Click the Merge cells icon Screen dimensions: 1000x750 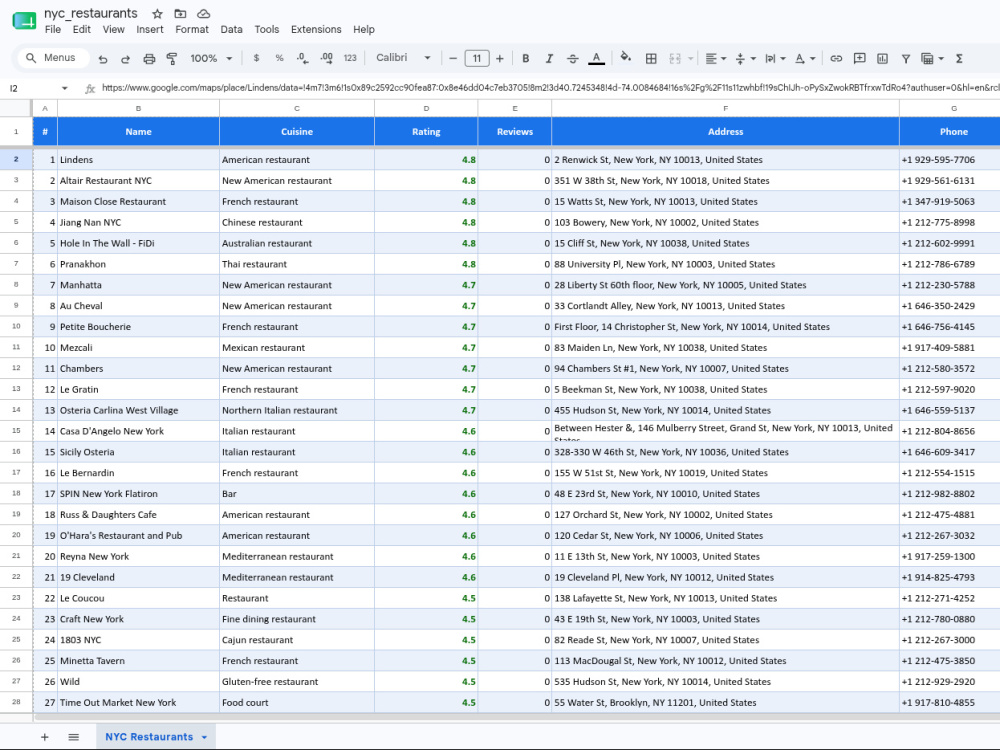(x=675, y=58)
